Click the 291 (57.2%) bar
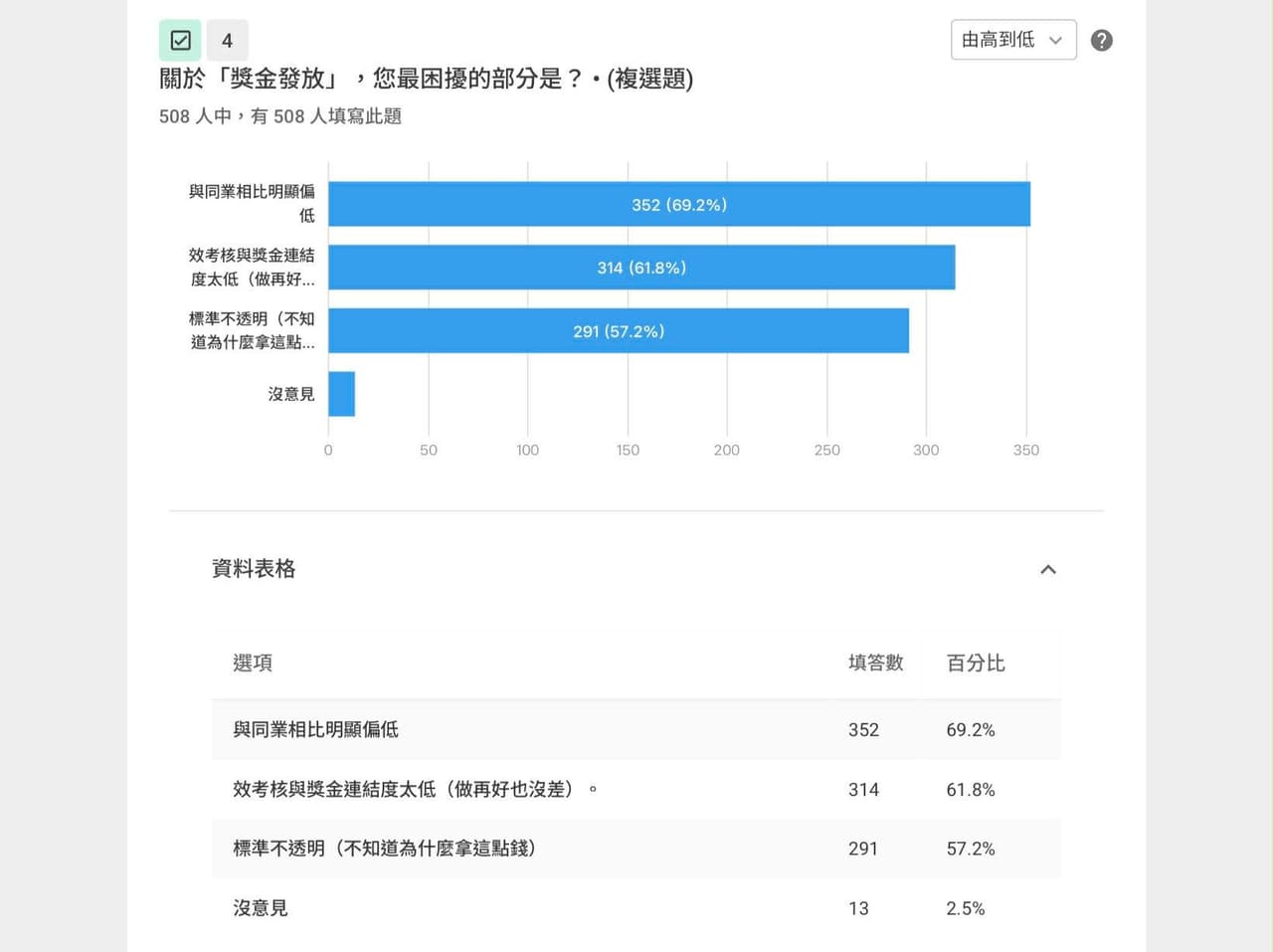1273x952 pixels. click(619, 331)
